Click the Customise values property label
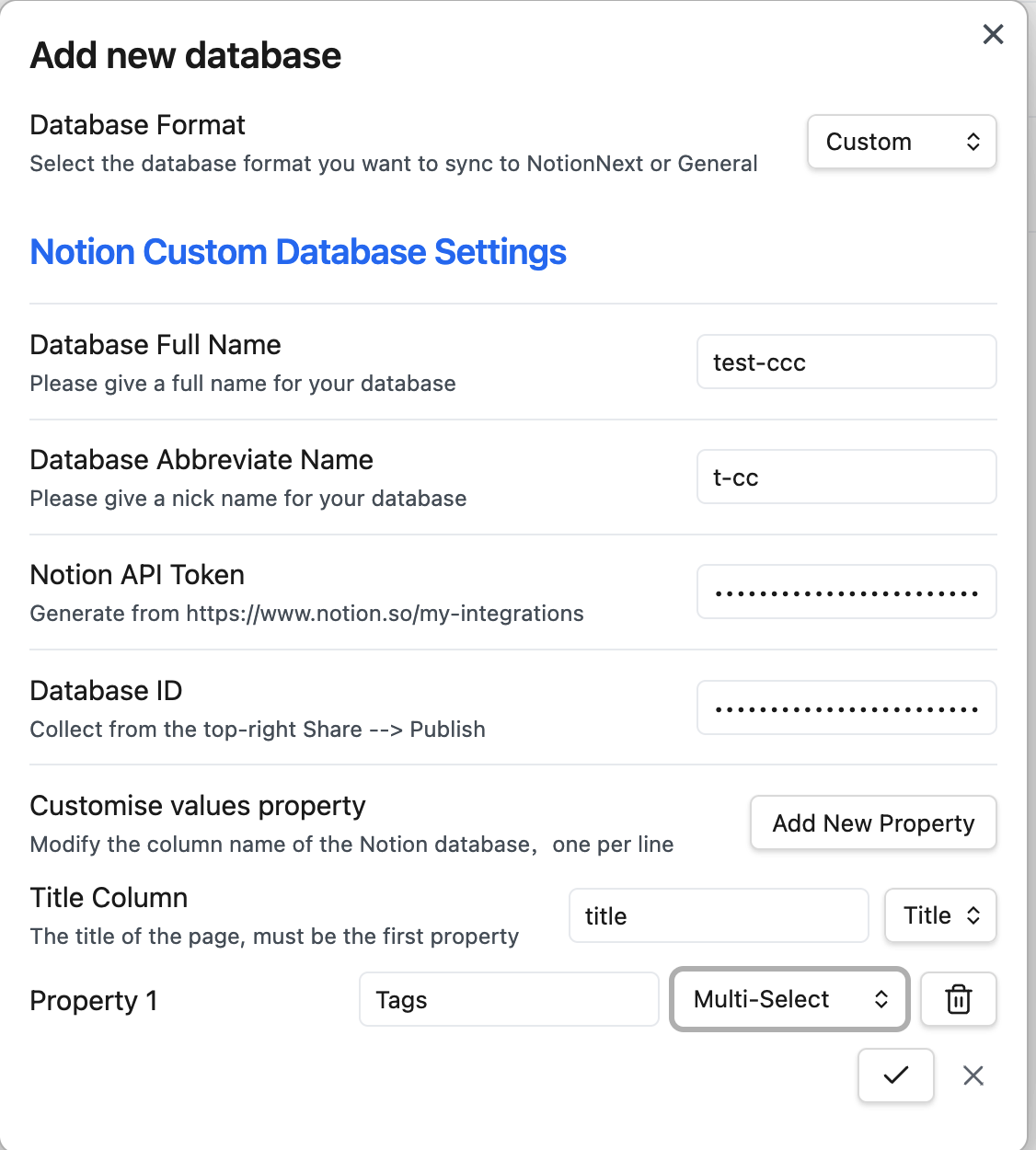1036x1150 pixels. click(x=198, y=806)
